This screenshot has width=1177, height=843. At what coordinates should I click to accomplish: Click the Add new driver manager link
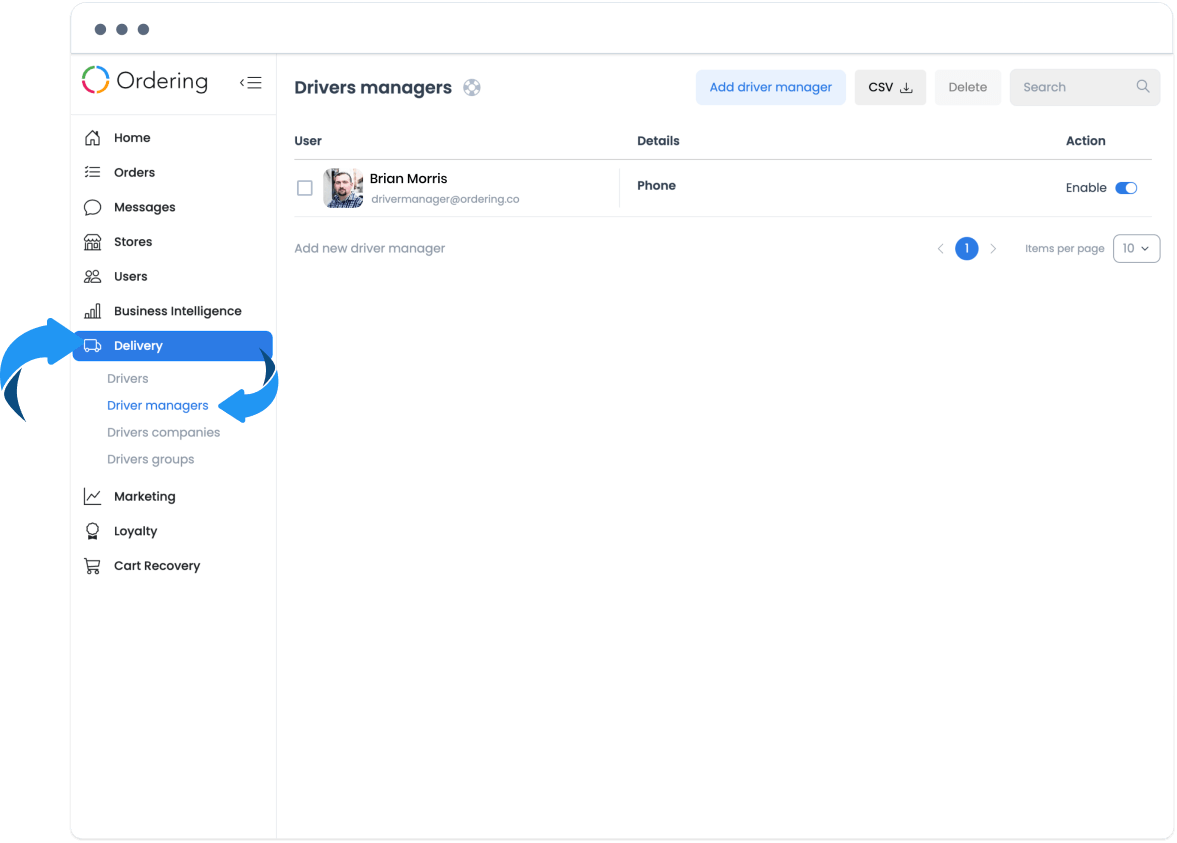(x=369, y=248)
